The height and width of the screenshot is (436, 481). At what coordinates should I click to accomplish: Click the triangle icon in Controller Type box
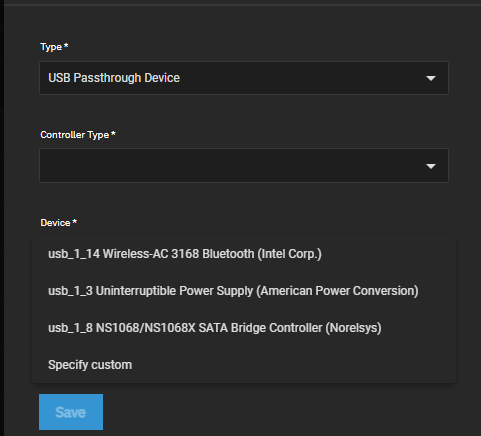pos(431,166)
